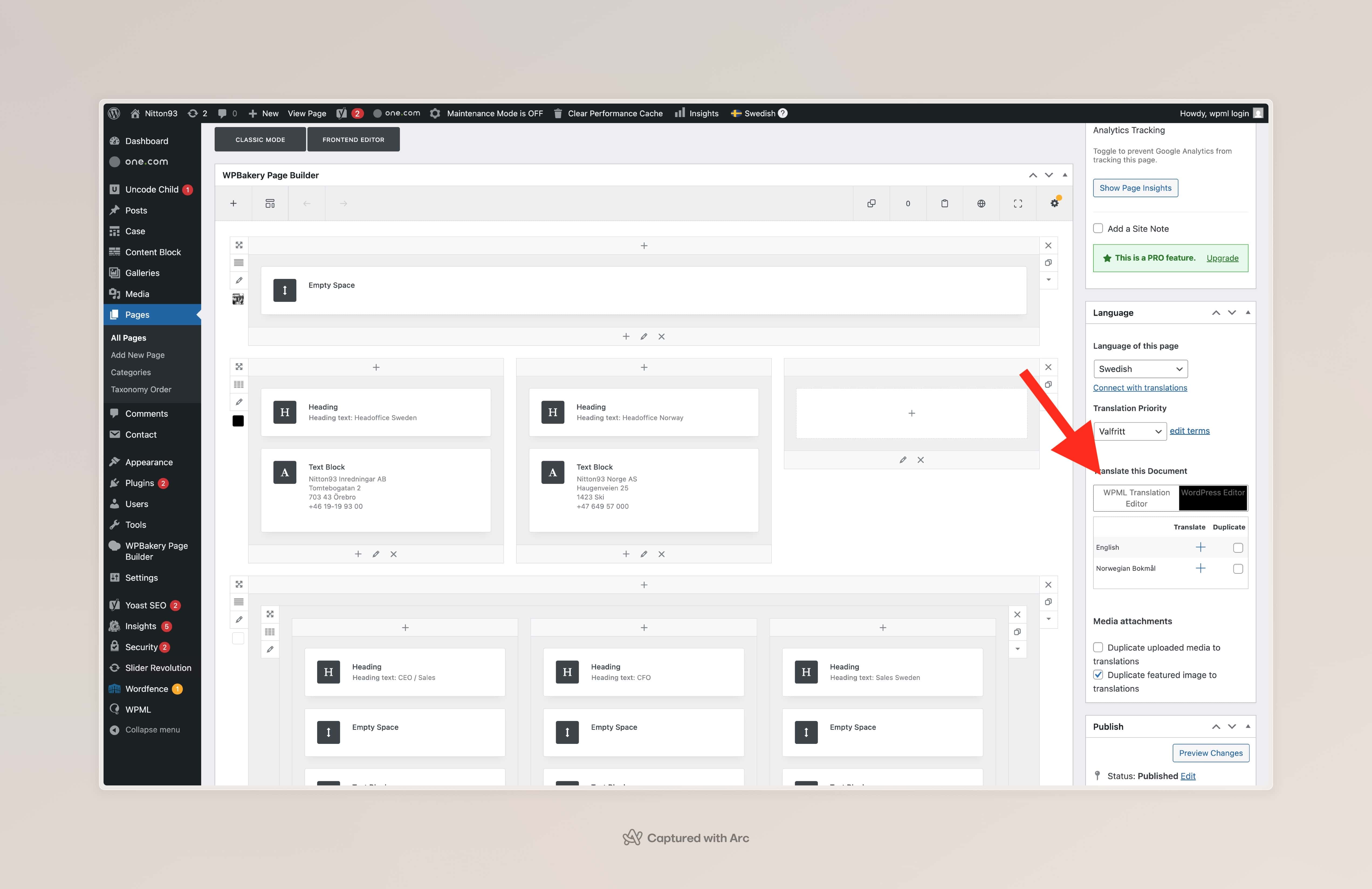Click the Undo arrow in WPBakery toolbar
This screenshot has height=889, width=1372.
pyautogui.click(x=307, y=204)
